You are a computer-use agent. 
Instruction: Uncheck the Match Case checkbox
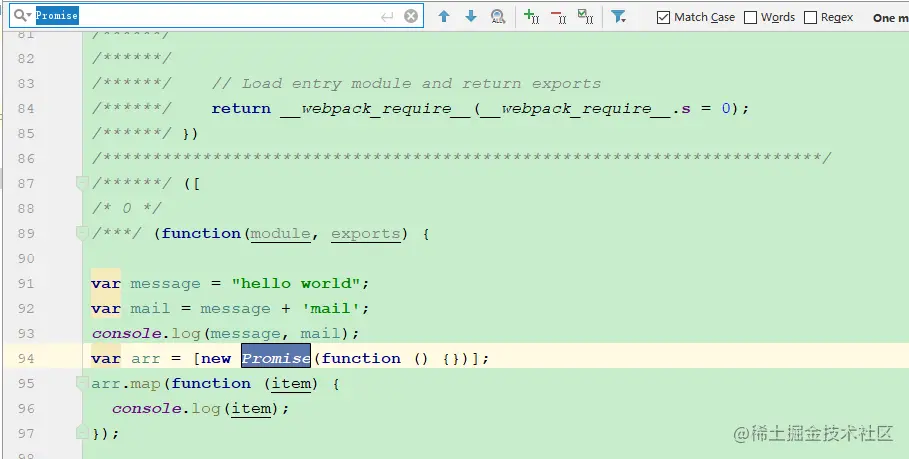[x=663, y=17]
